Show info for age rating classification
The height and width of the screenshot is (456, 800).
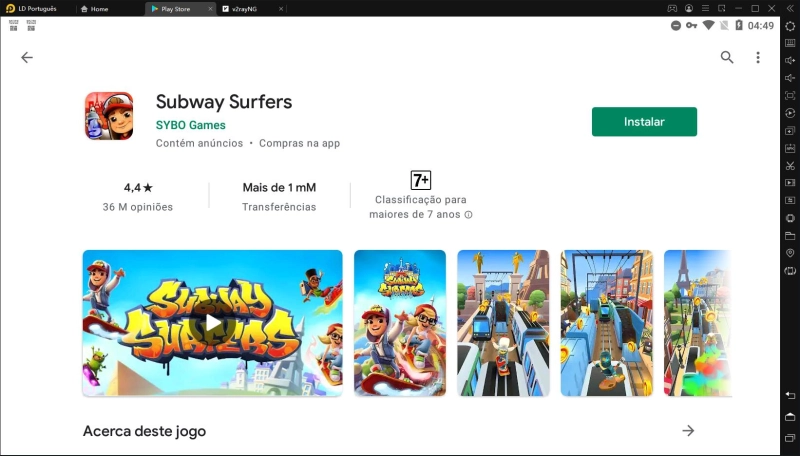click(468, 215)
